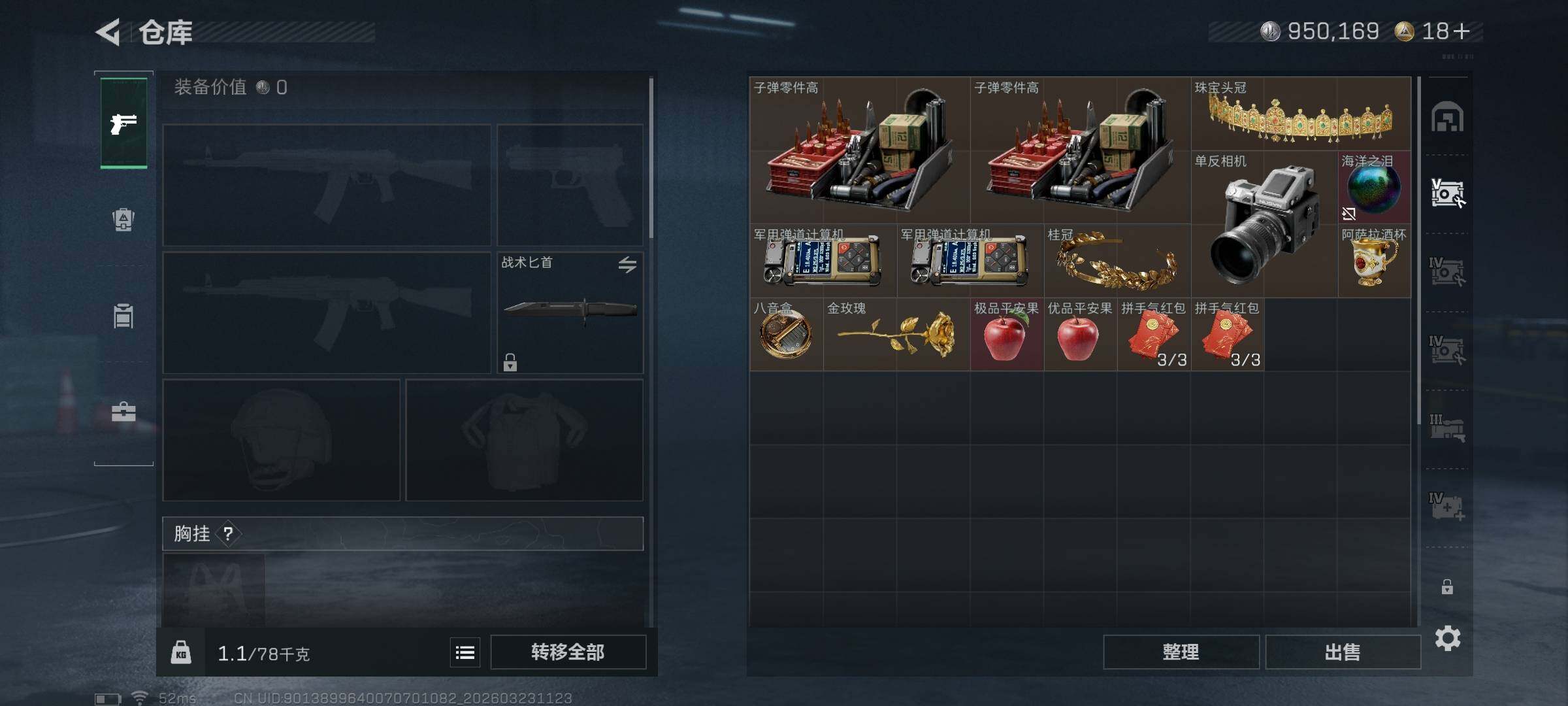Select the weapons loadout tab with pistol icon

[123, 123]
